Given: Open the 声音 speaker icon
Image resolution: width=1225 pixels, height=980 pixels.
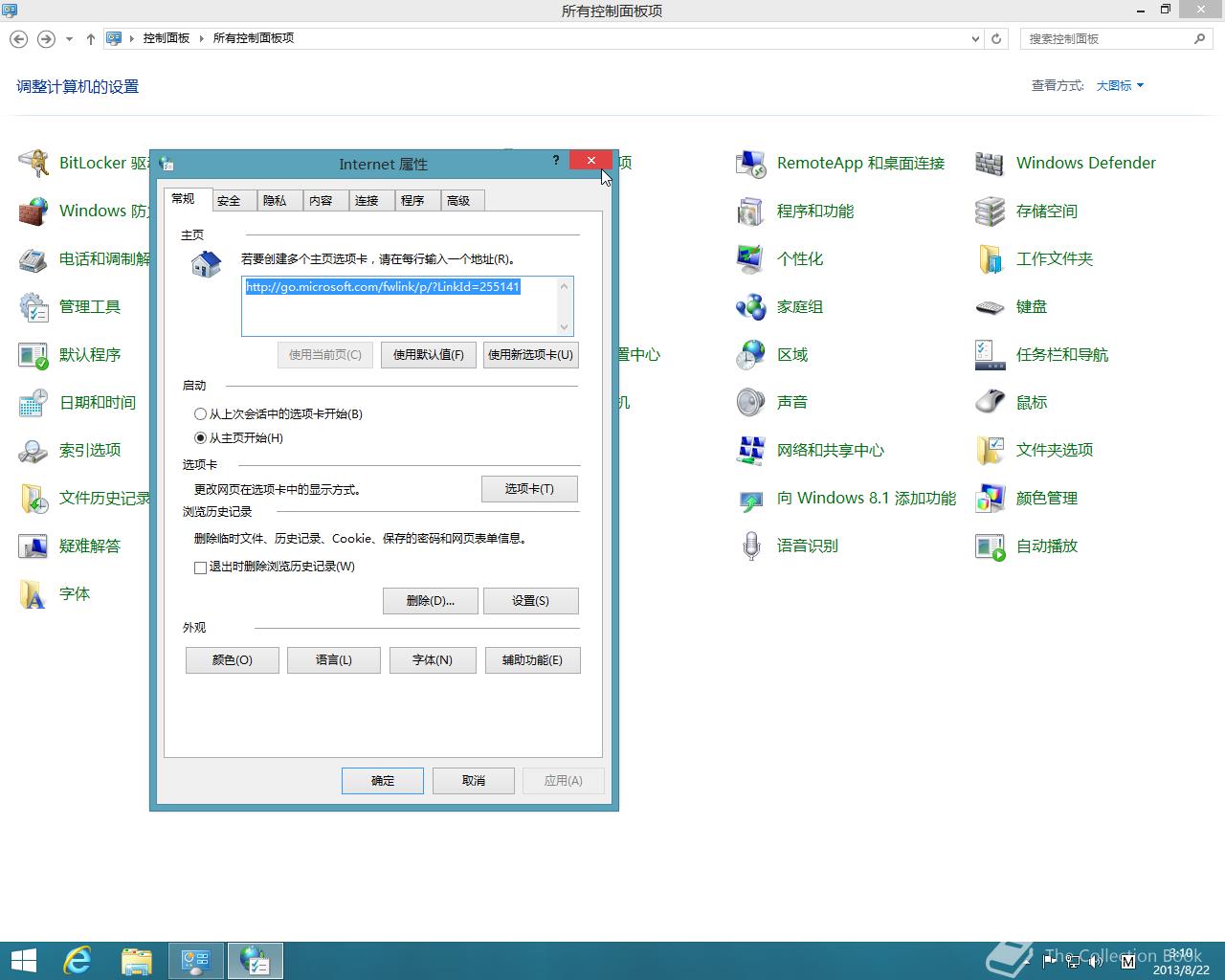Looking at the screenshot, I should (751, 402).
